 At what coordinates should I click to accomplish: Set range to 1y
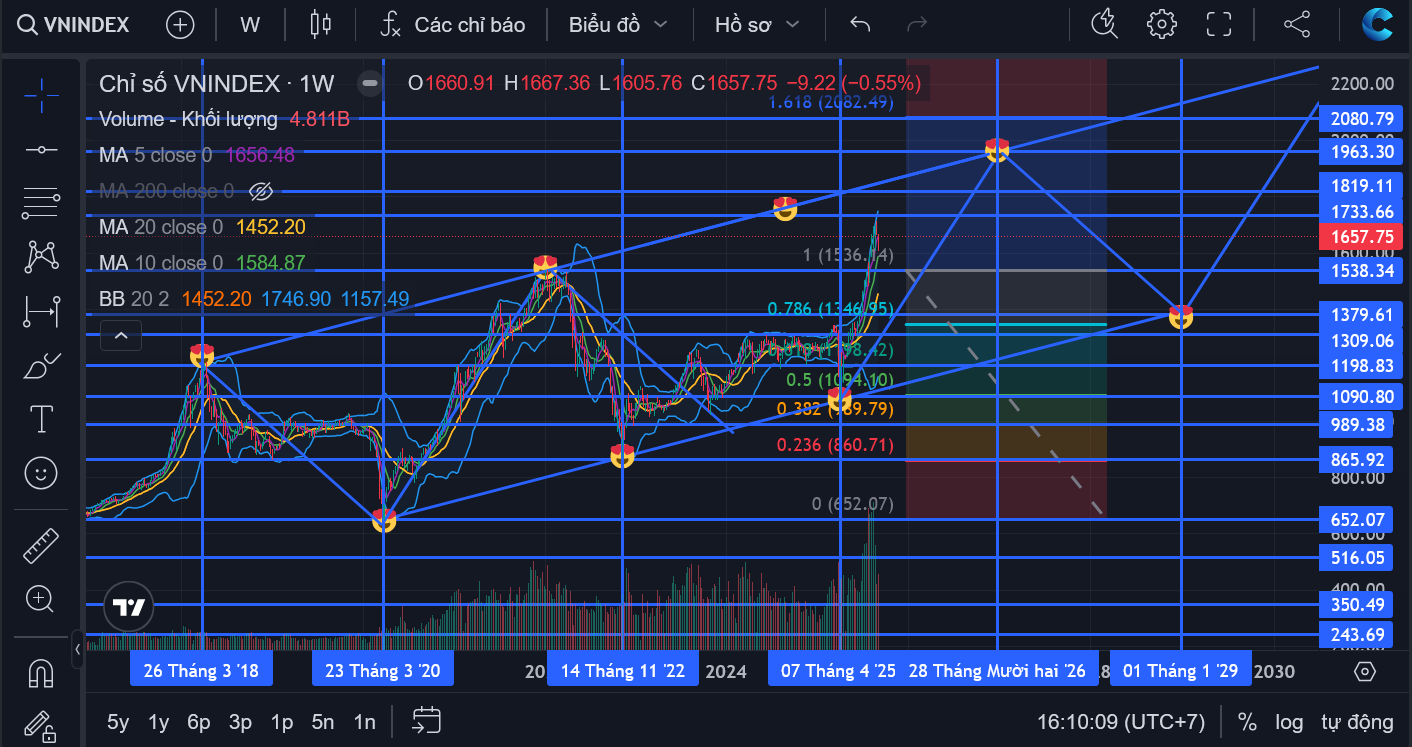tap(158, 722)
